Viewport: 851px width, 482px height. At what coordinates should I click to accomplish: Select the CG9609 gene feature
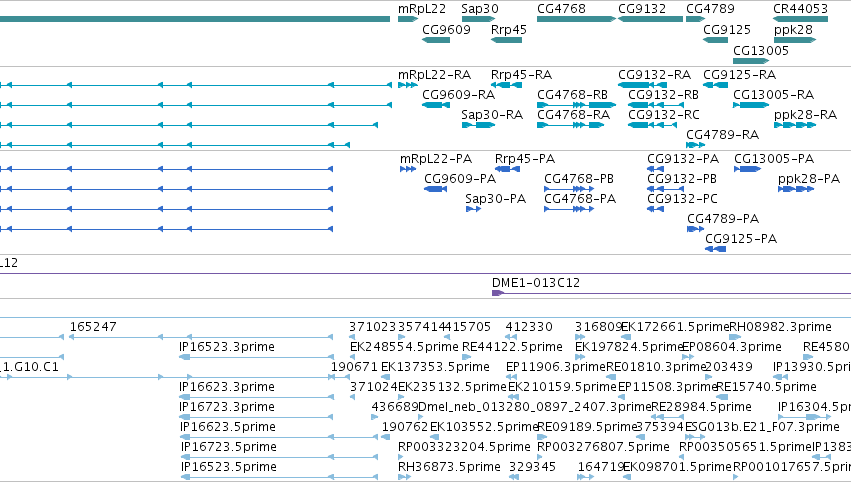[436, 40]
